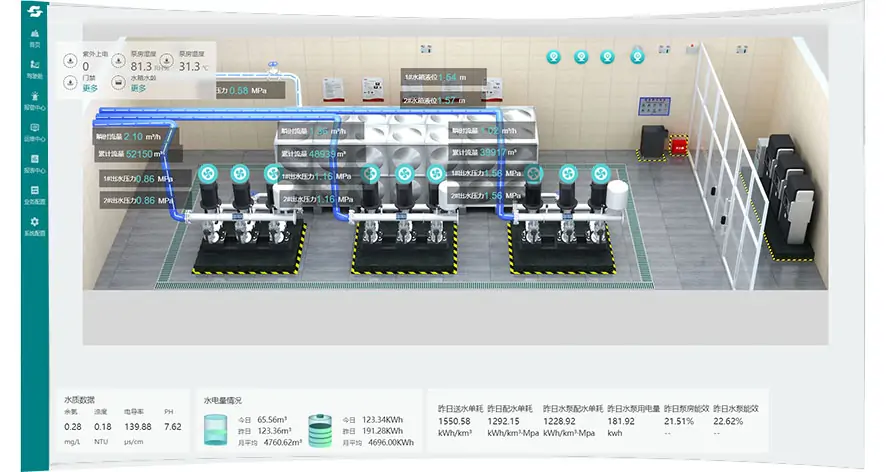Viewport: 886px width, 472px height.
Task: Click the app logo at top-left
Action: click(x=35, y=11)
